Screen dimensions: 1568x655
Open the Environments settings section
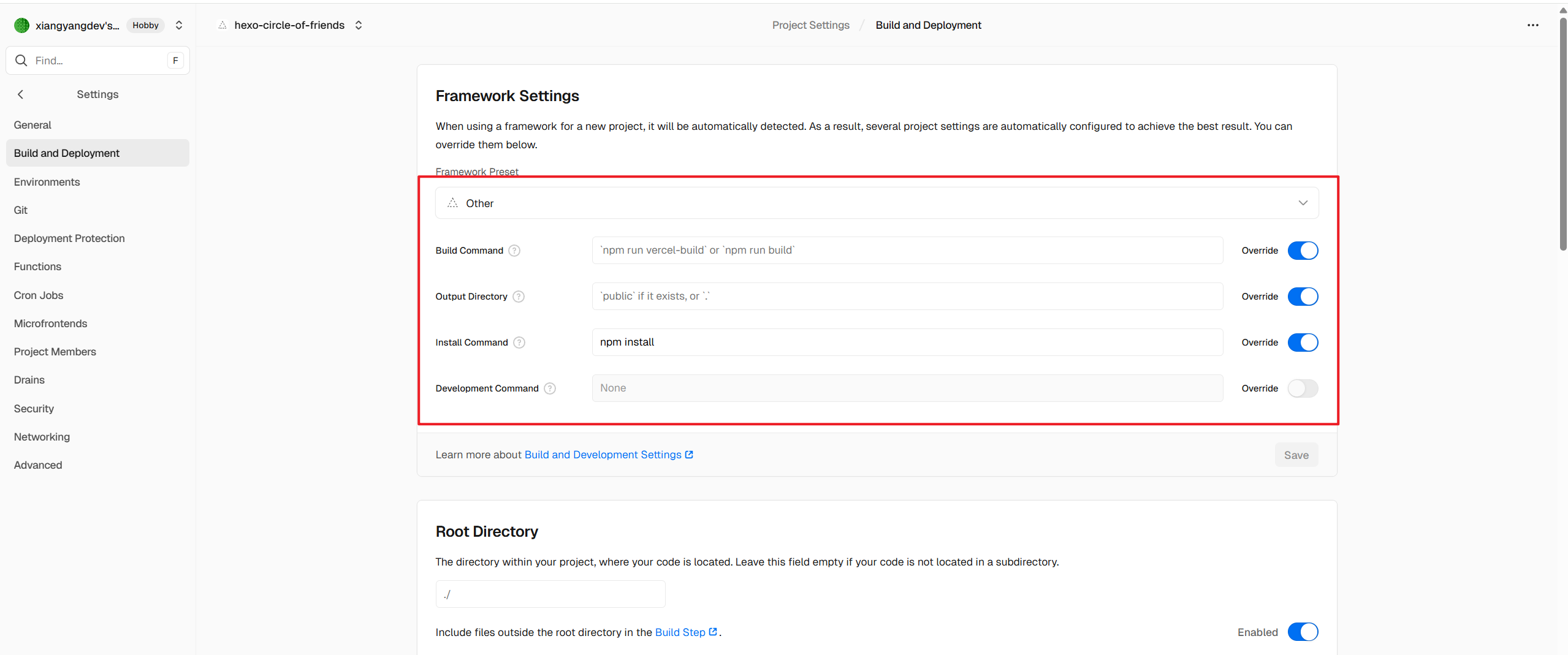point(97,182)
